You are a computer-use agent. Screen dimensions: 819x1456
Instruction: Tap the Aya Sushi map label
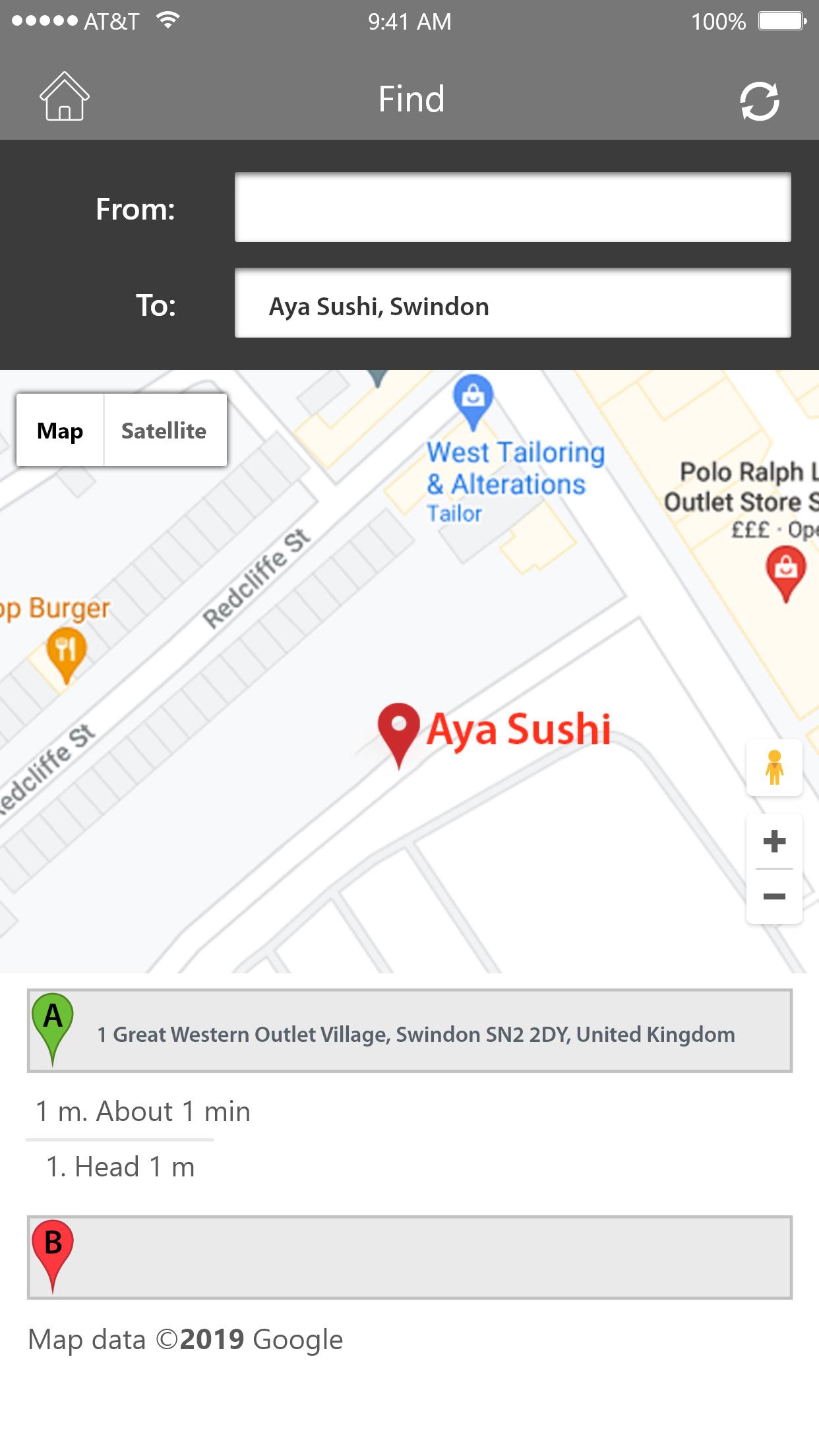(518, 730)
